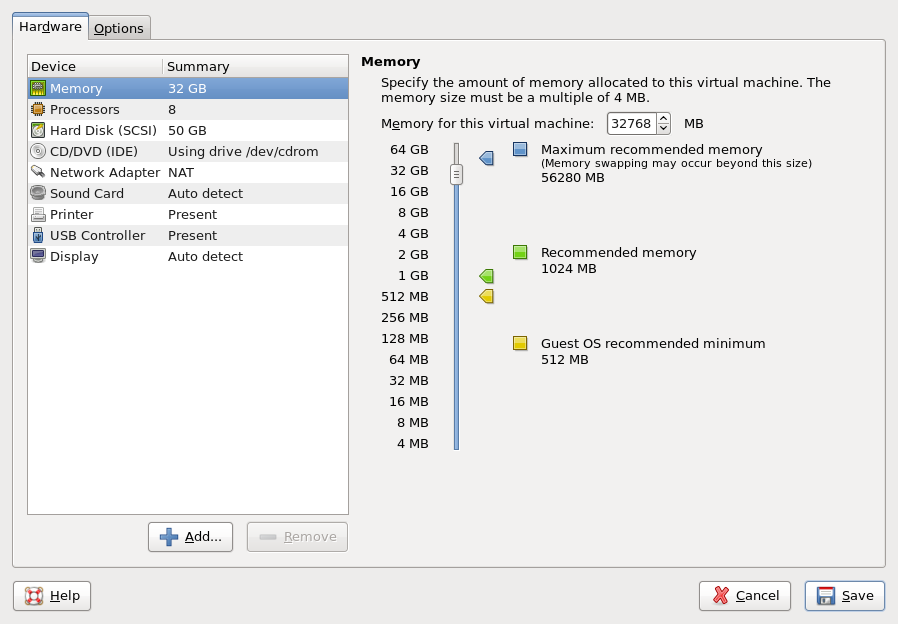Open Help for this dialog
898x624 pixels.
pos(51,595)
